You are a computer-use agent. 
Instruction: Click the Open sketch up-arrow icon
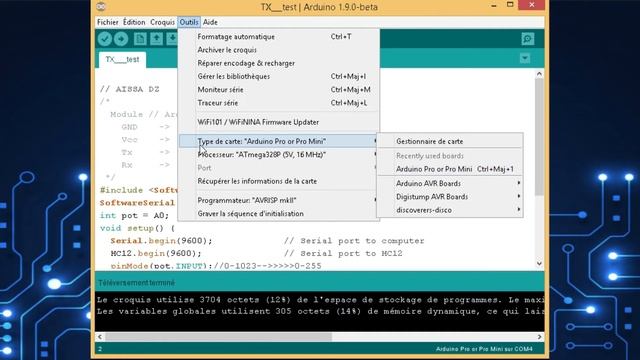click(156, 39)
